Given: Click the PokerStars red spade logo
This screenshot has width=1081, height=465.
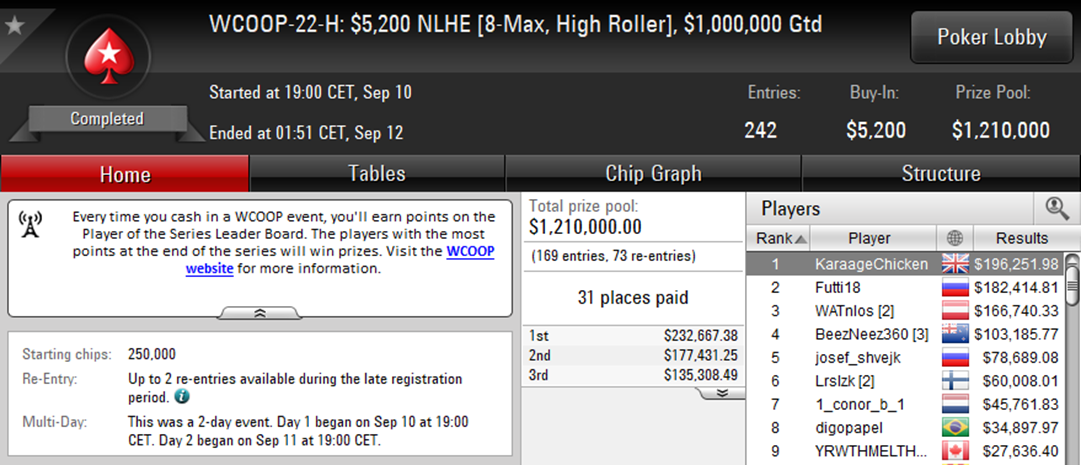Looking at the screenshot, I should click(x=106, y=57).
